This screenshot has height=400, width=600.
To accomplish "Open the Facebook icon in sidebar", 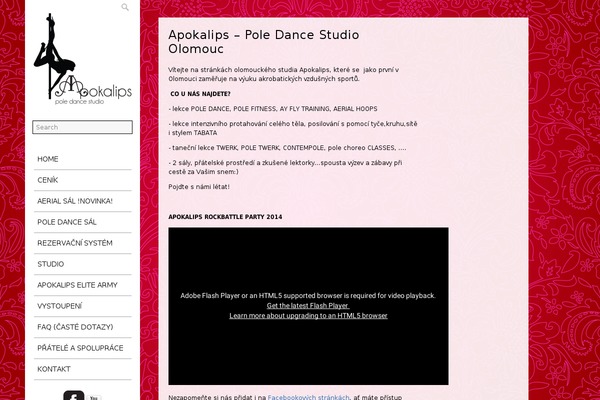I will coord(74,395).
